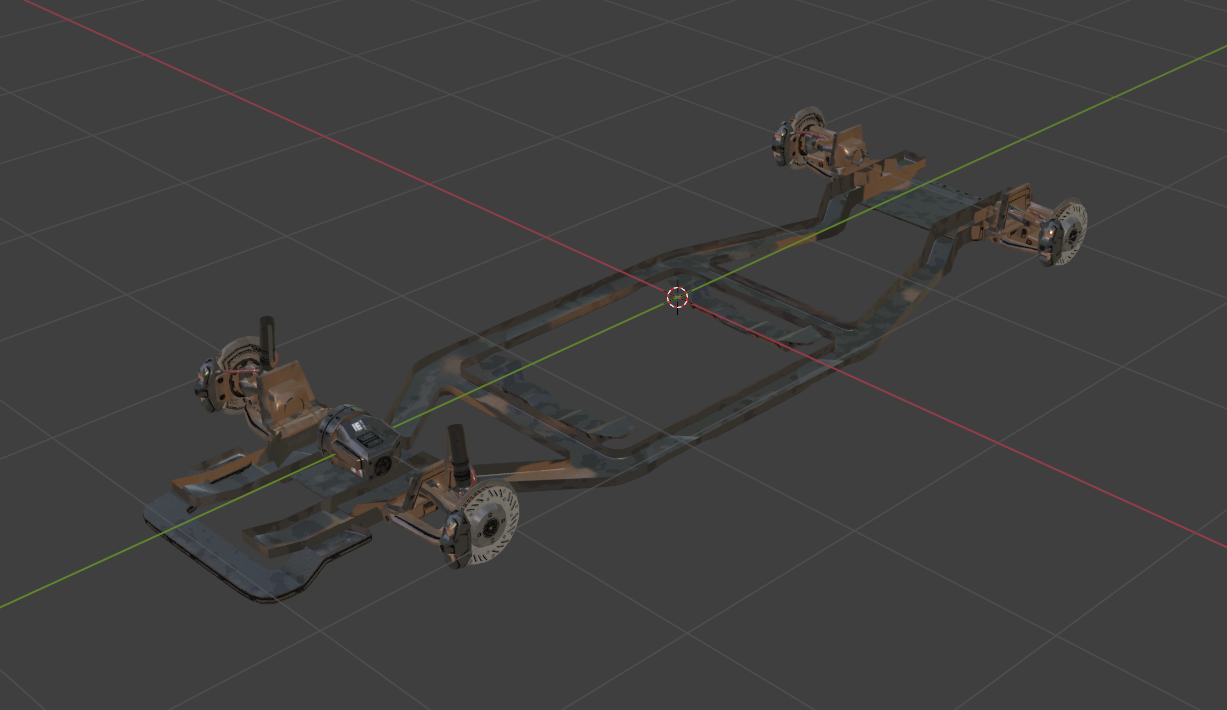1227x710 pixels.
Task: Click the copper mount beside the topmost hub
Action: (850, 146)
